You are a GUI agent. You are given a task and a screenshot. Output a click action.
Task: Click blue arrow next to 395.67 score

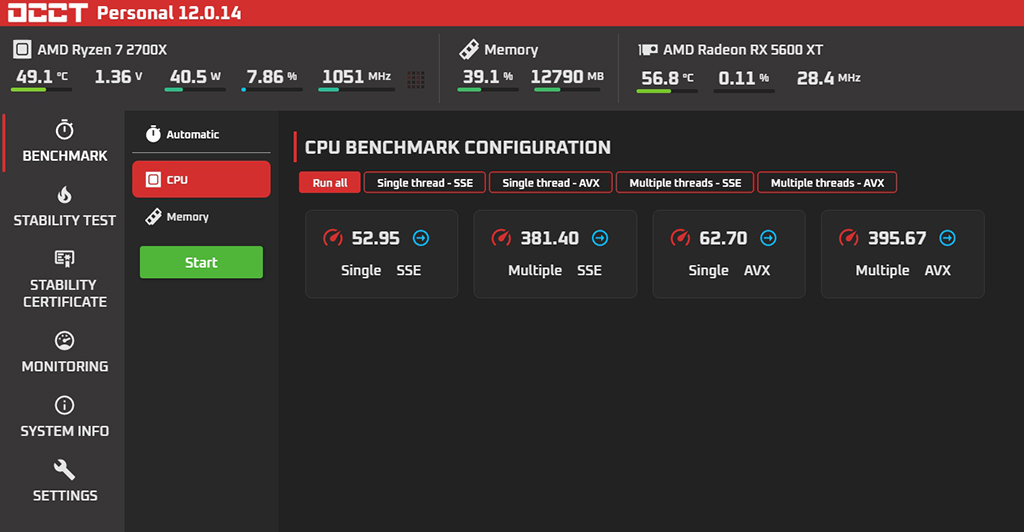947,238
